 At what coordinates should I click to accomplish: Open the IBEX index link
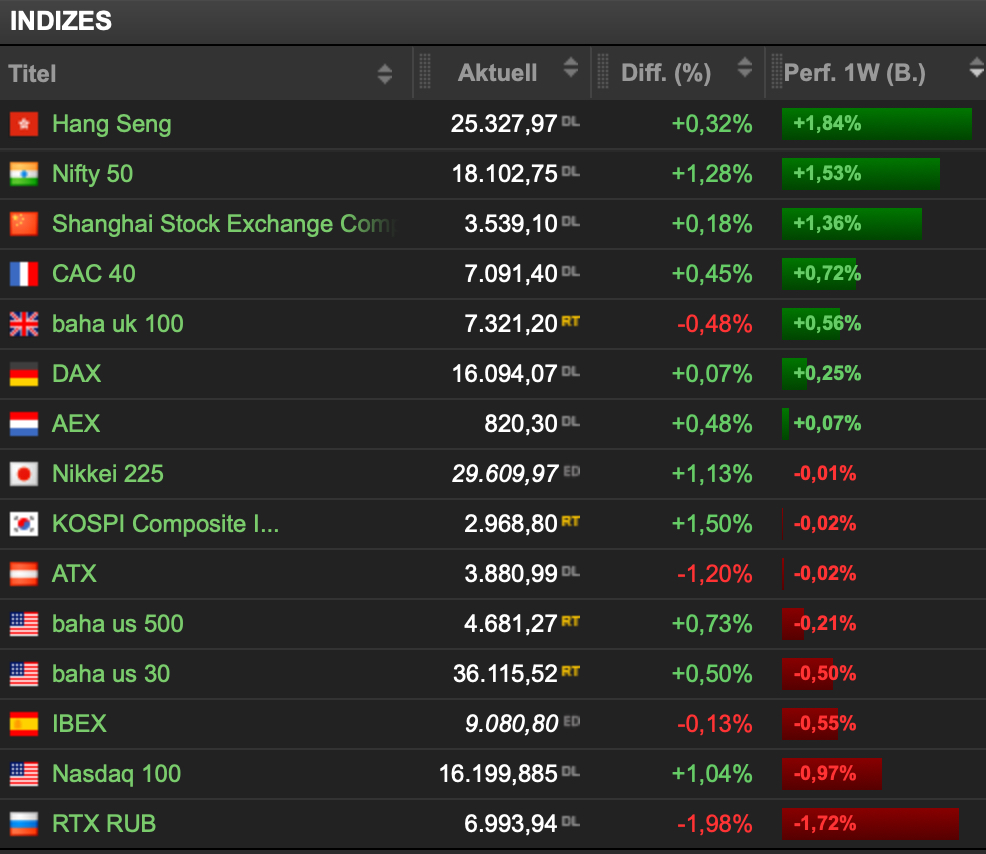pyautogui.click(x=79, y=724)
